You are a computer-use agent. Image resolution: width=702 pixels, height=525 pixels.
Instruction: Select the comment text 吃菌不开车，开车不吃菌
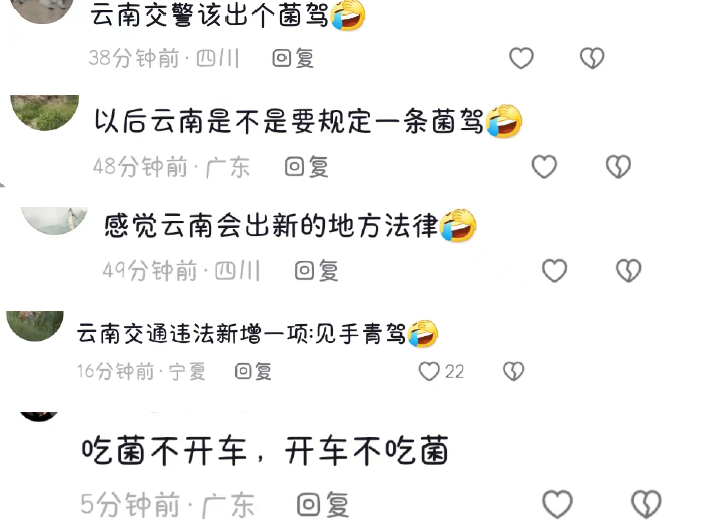pyautogui.click(x=265, y=450)
